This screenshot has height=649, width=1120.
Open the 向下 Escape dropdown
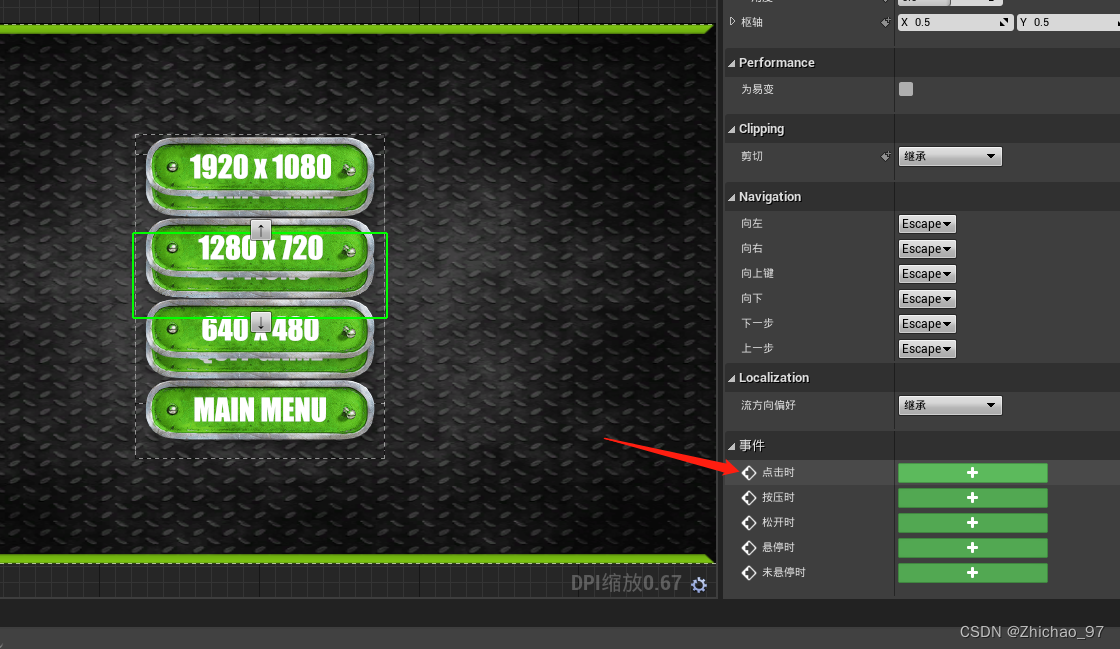(x=926, y=298)
